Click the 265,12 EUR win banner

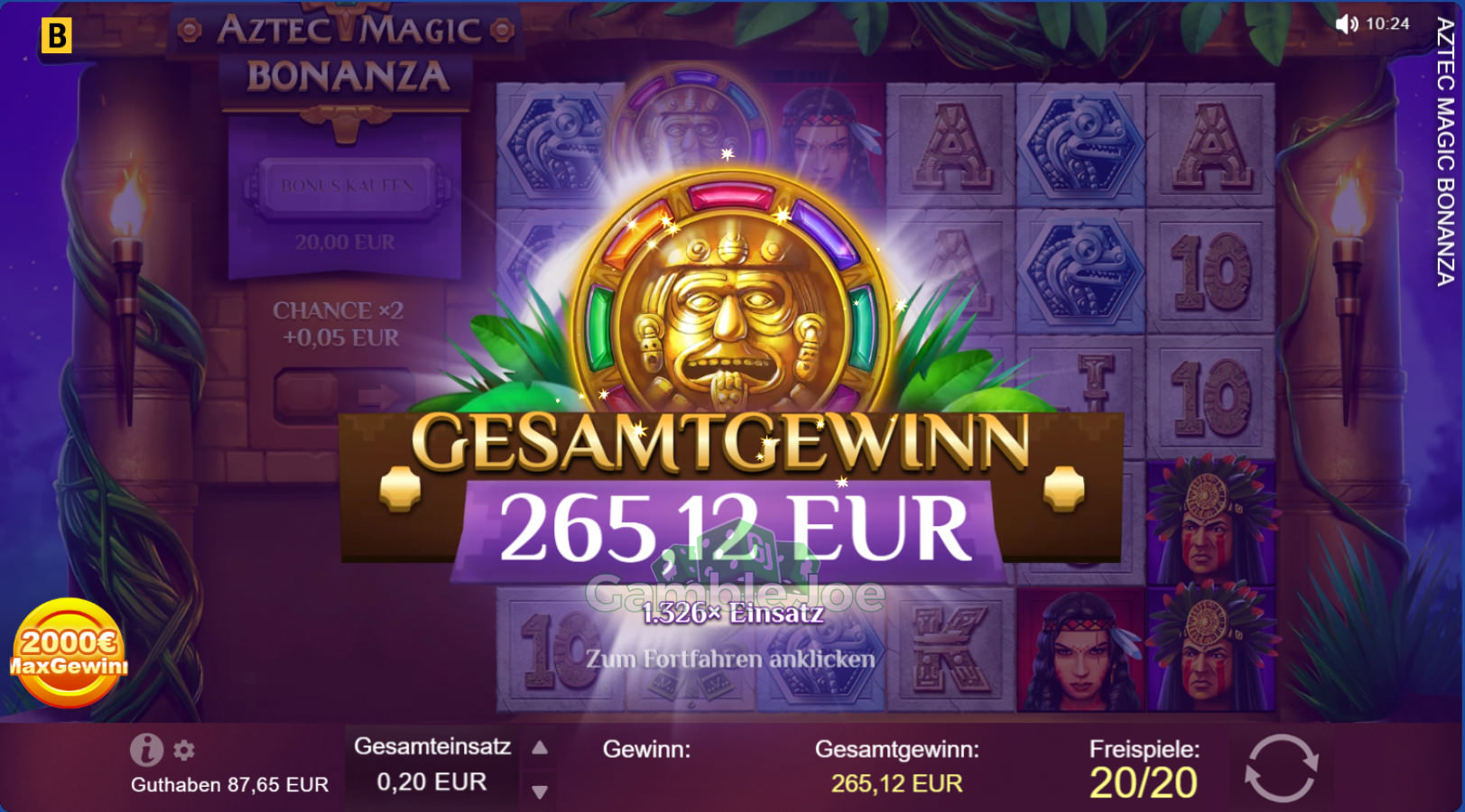click(733, 530)
